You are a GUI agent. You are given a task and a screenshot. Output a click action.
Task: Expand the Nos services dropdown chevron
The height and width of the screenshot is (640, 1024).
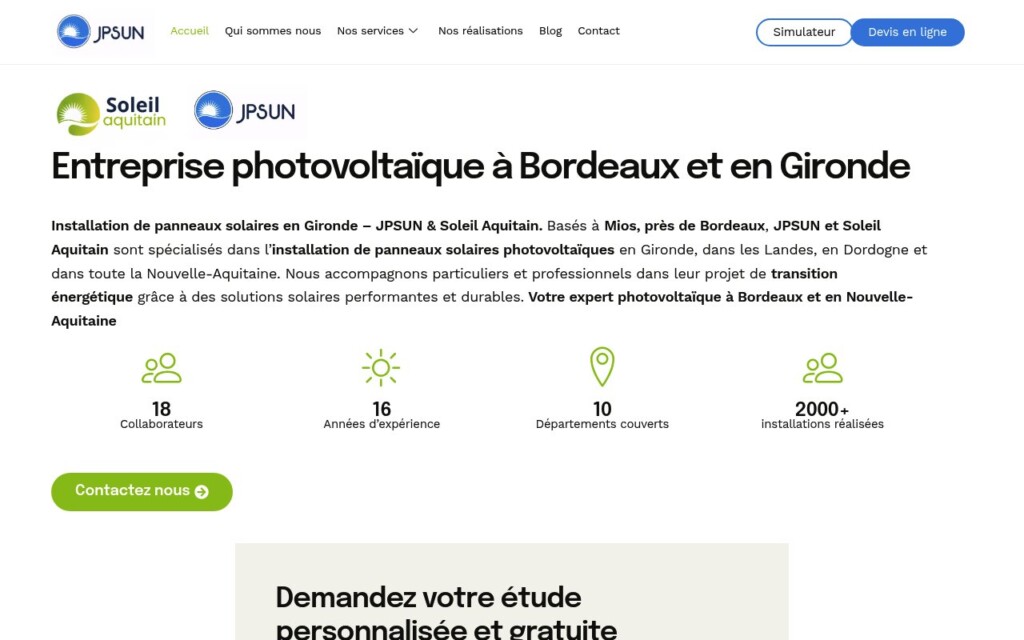pyautogui.click(x=413, y=31)
